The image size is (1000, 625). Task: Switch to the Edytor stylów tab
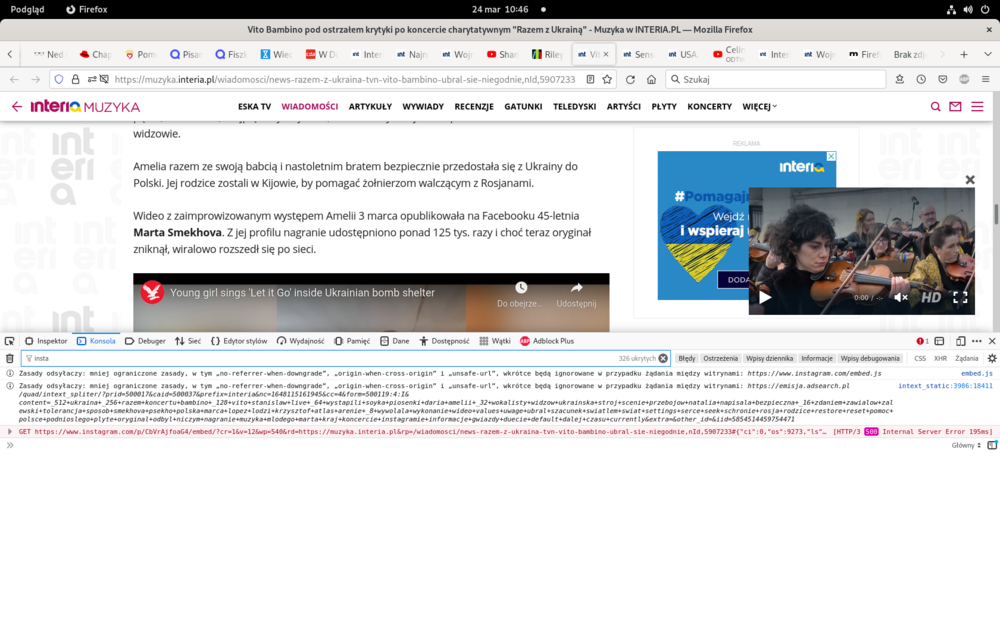239,341
